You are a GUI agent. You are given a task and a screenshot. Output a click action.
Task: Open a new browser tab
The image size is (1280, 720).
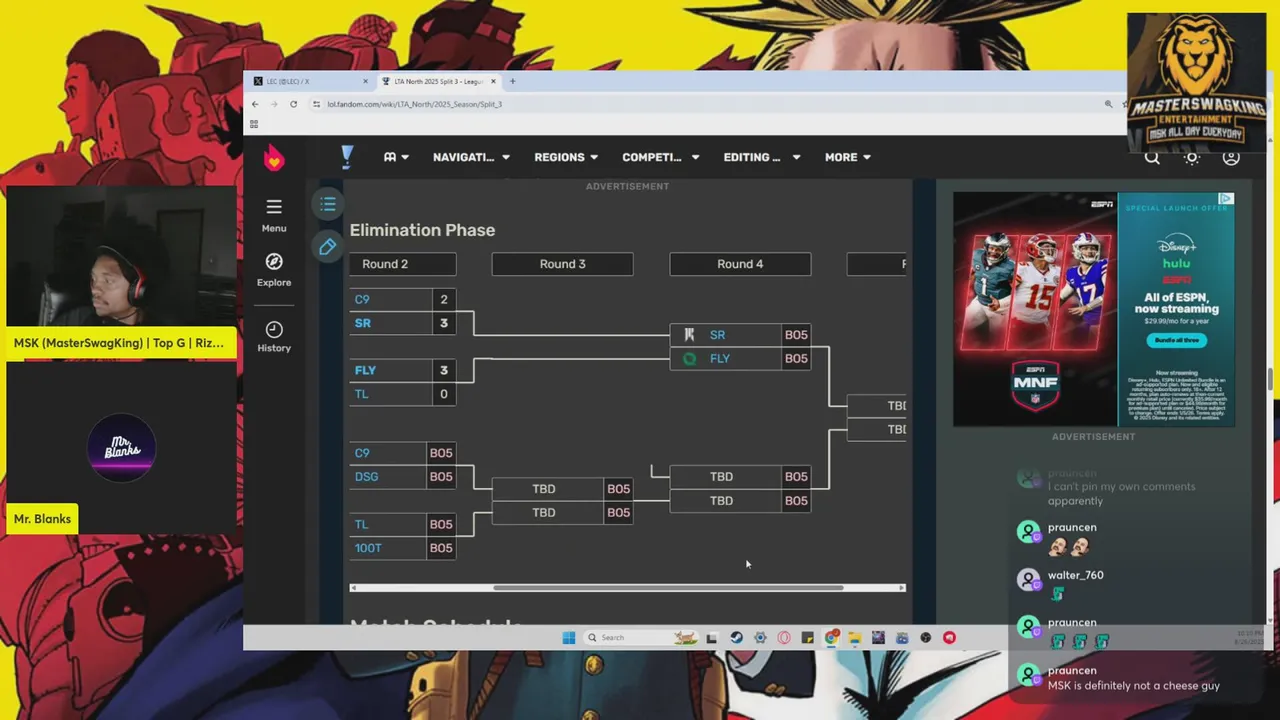512,81
